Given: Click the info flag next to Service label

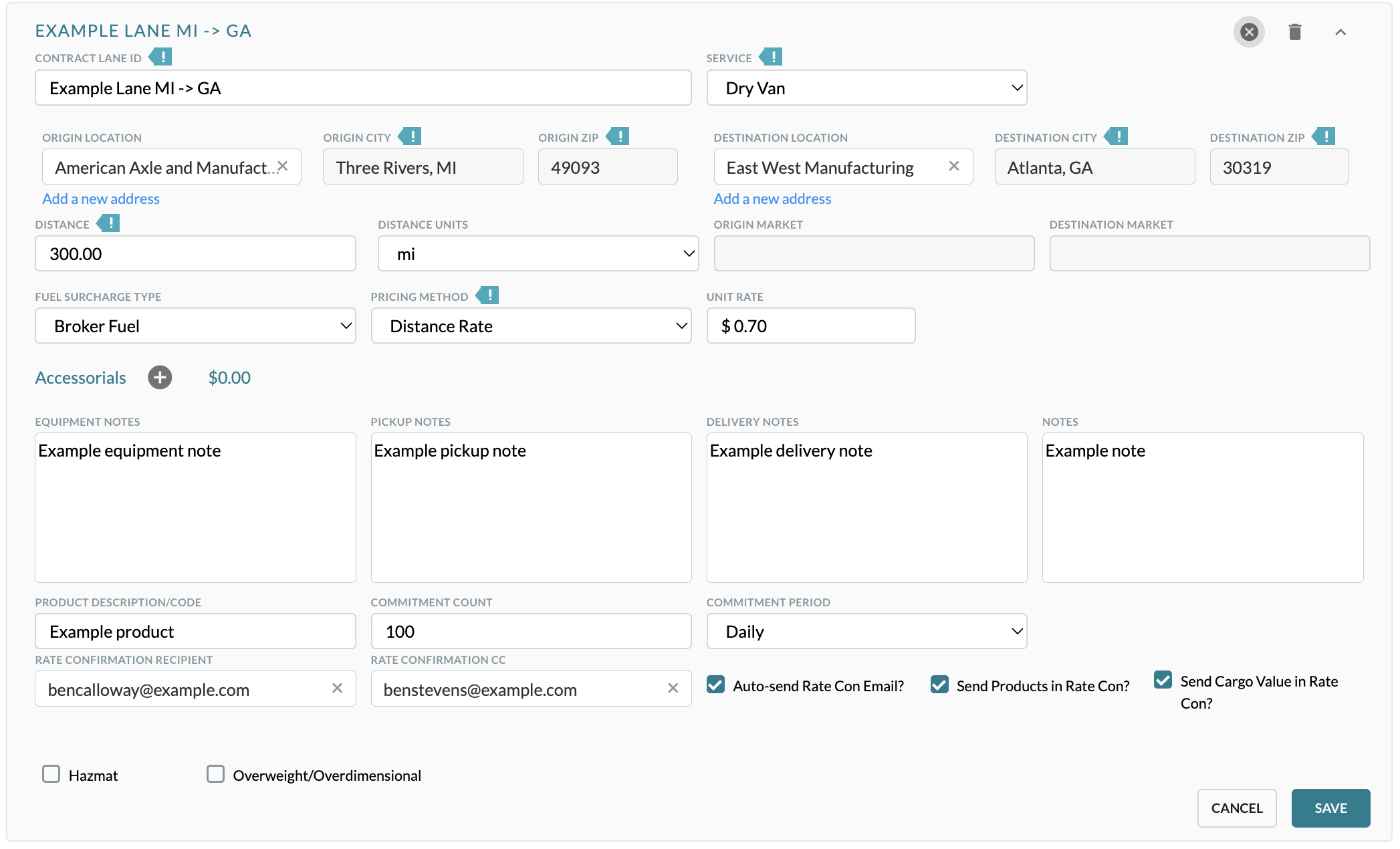Looking at the screenshot, I should [771, 57].
